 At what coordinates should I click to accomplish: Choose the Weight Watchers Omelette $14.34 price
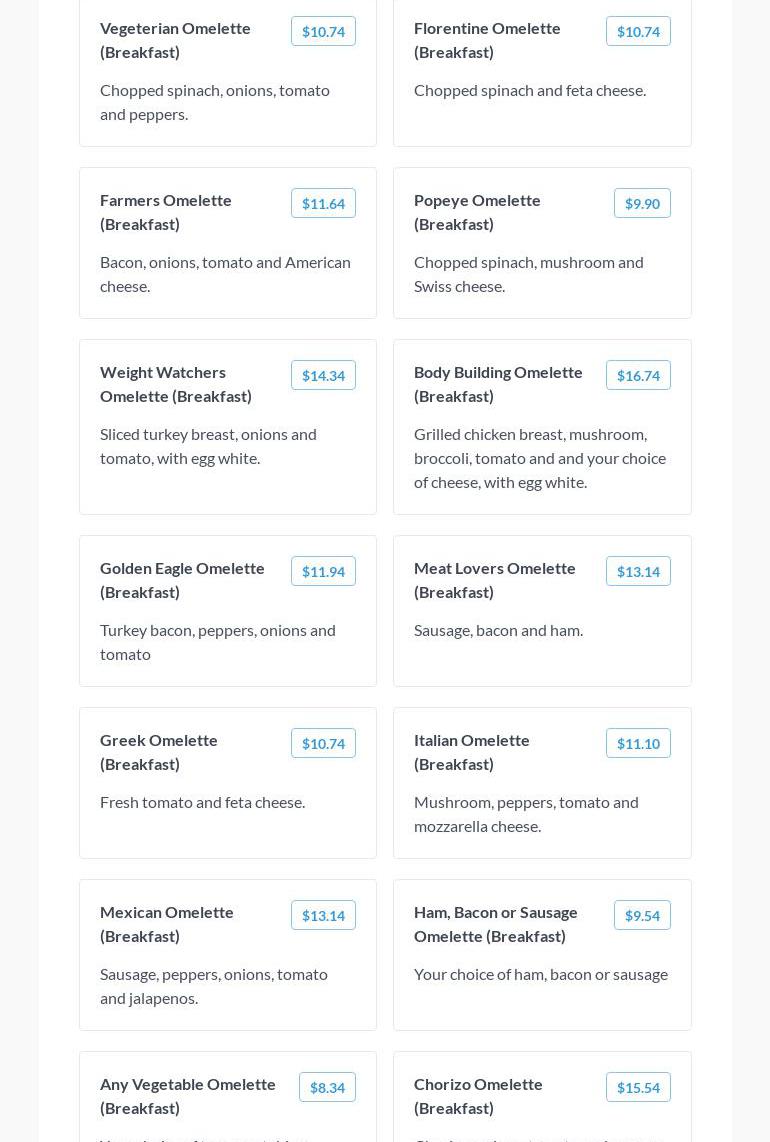click(x=323, y=376)
